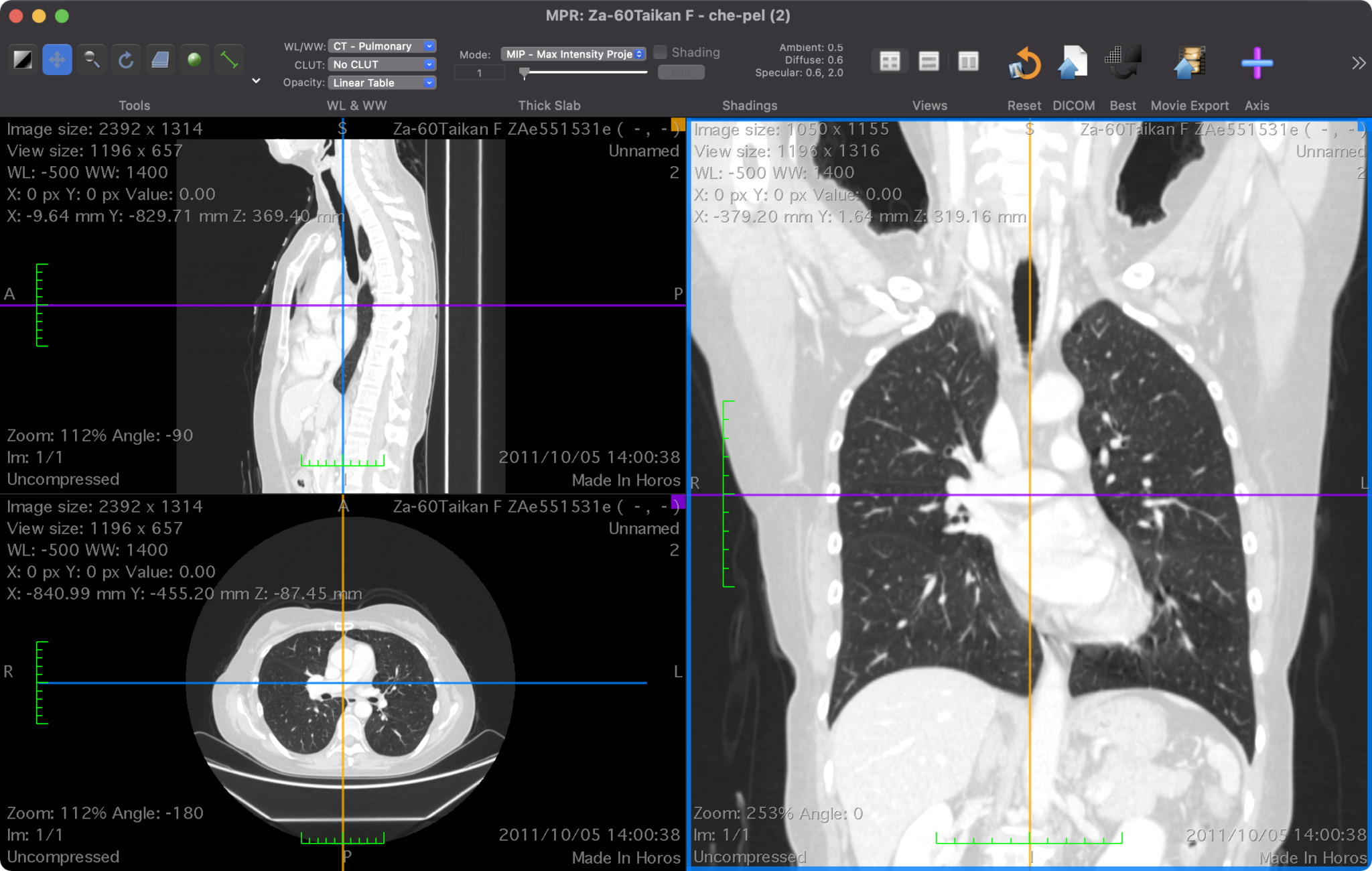Expand the Tools chevron for more tools
This screenshot has width=1372, height=871.
click(256, 81)
